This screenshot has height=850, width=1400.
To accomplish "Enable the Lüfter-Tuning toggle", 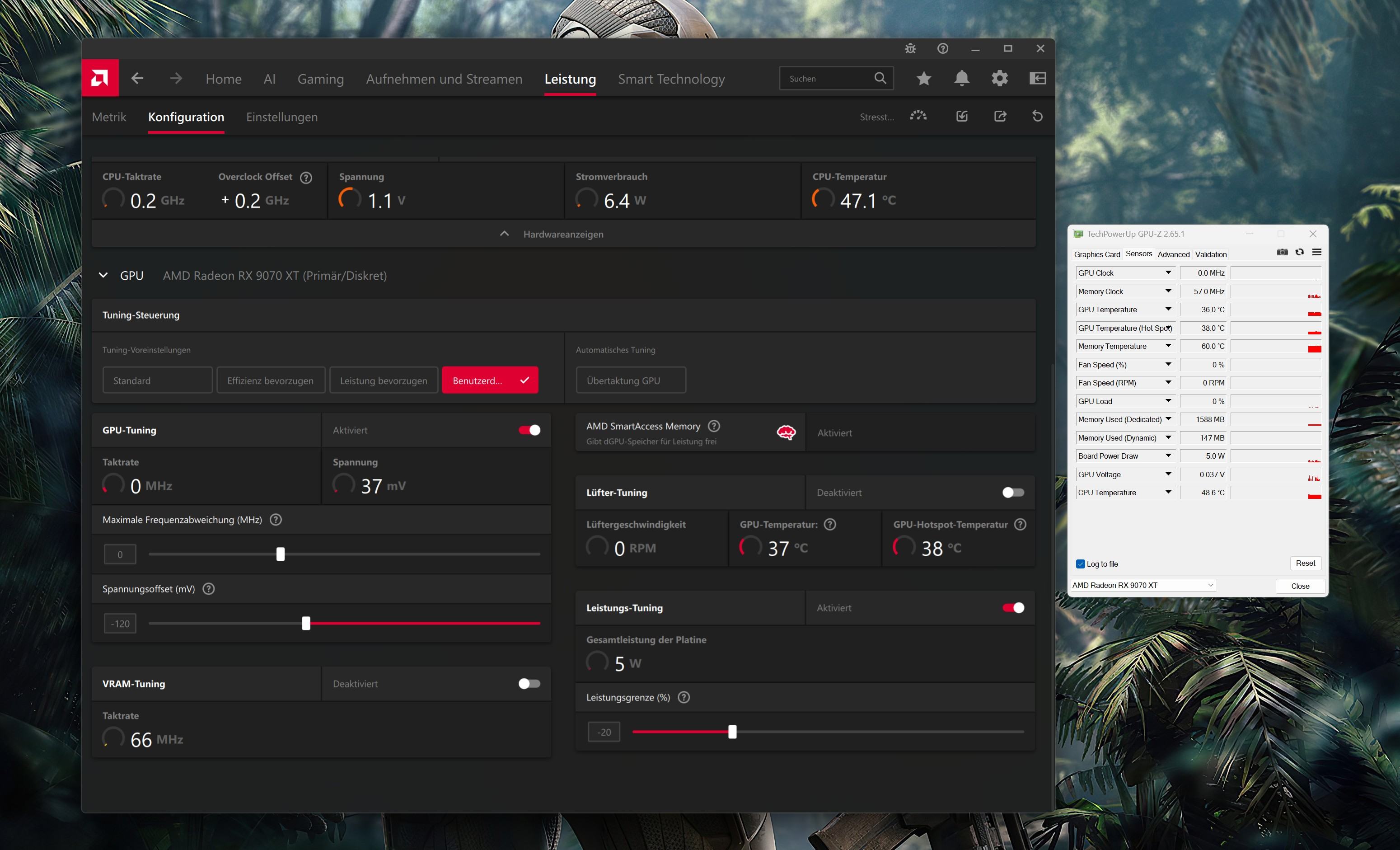I will [x=1013, y=493].
